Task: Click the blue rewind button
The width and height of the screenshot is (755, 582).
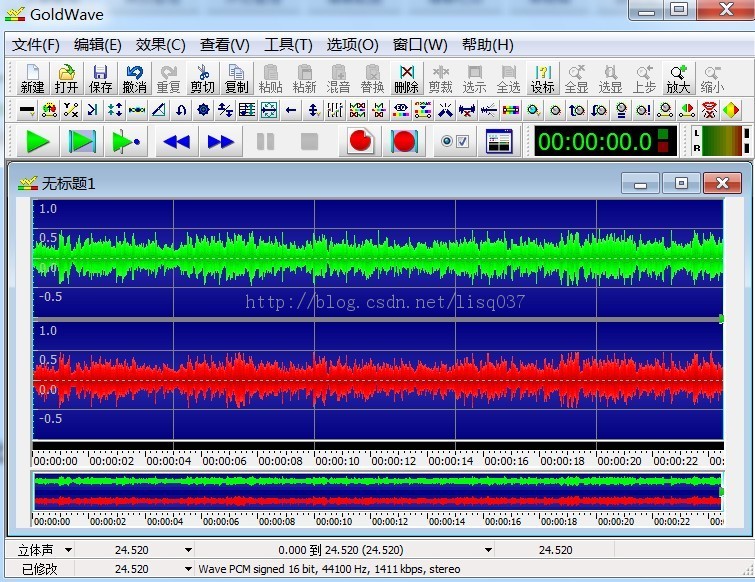Action: (177, 142)
